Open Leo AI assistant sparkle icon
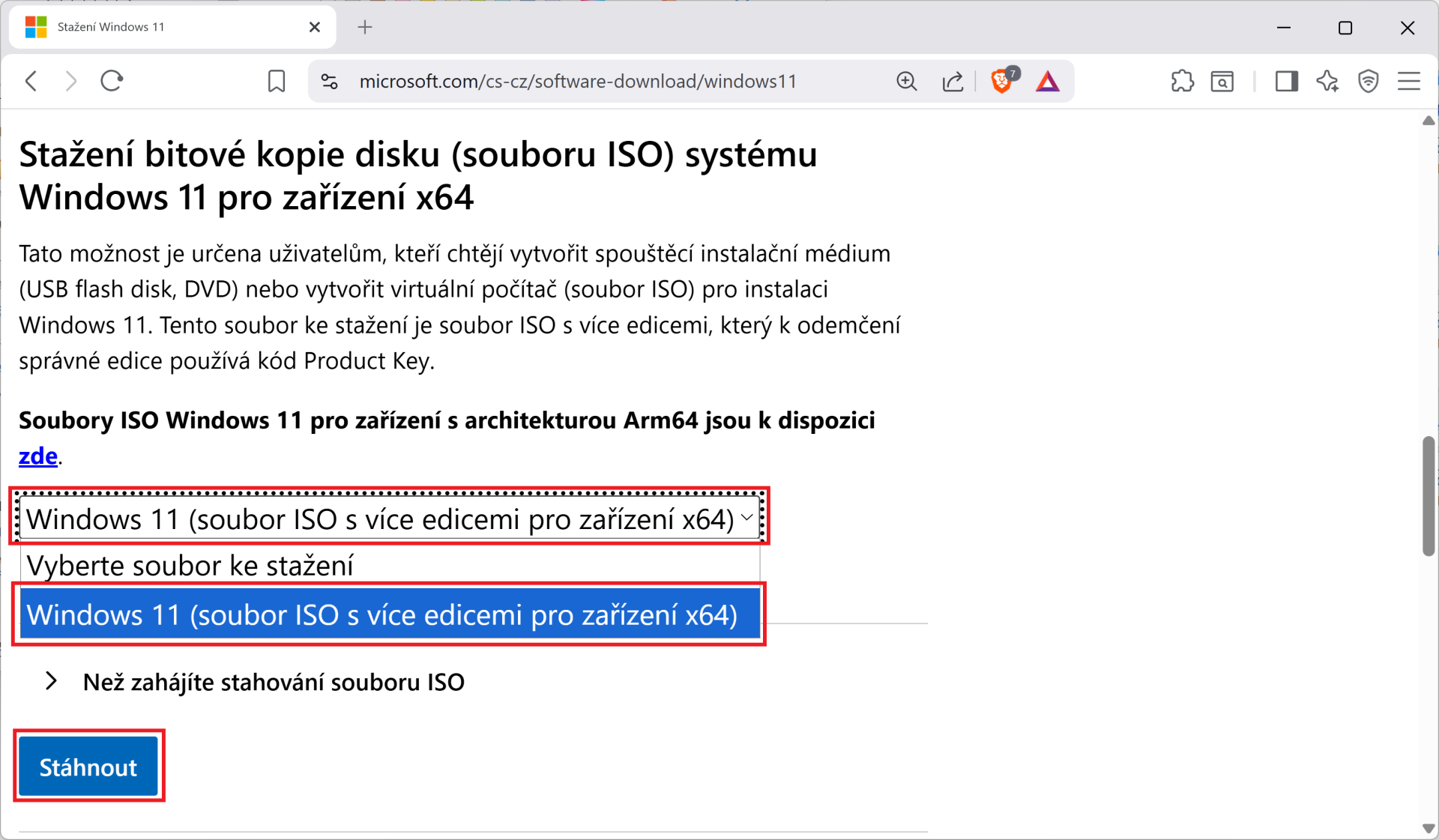Viewport: 1439px width, 840px height. click(x=1327, y=81)
